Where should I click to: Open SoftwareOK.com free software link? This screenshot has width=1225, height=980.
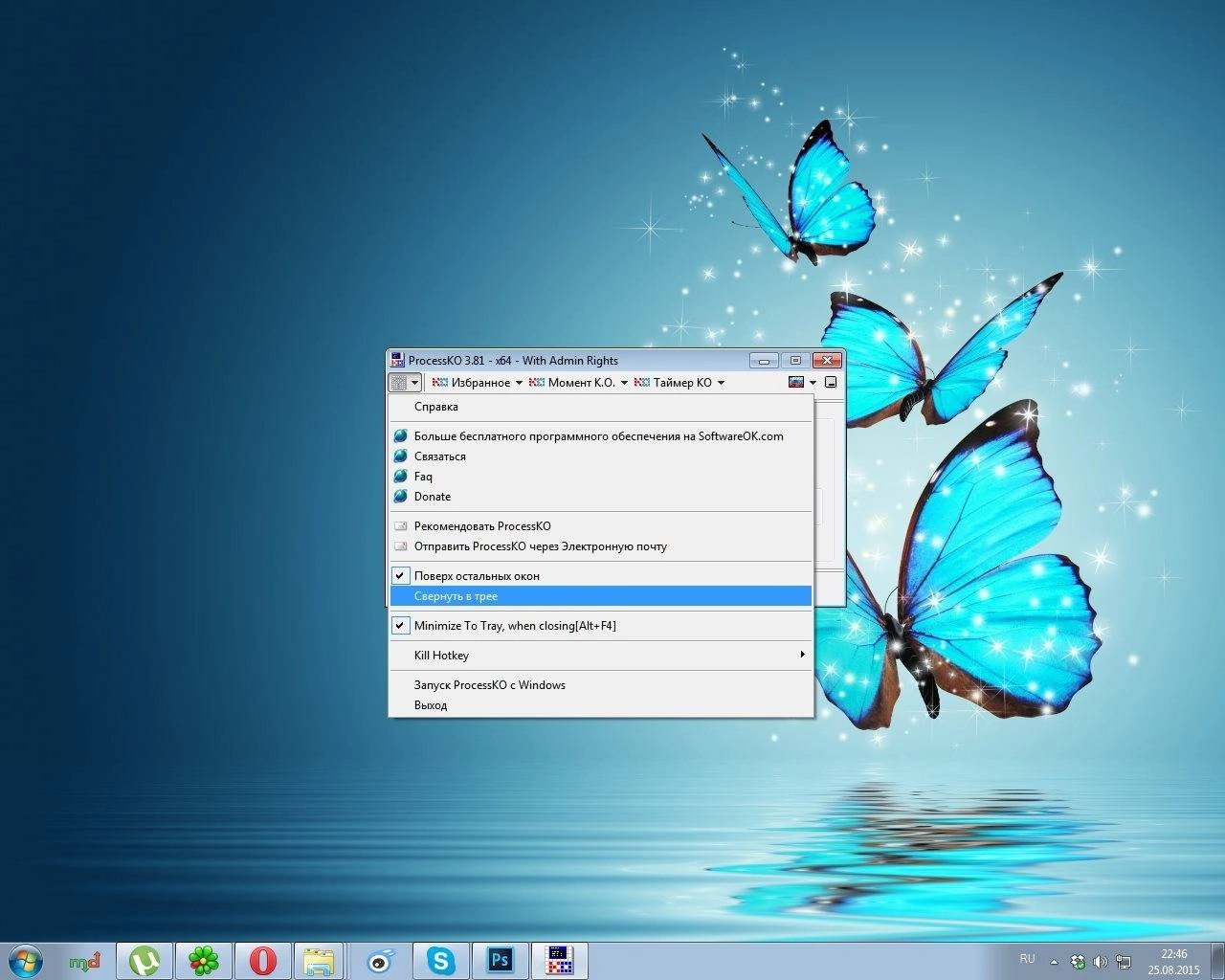pyautogui.click(x=600, y=436)
